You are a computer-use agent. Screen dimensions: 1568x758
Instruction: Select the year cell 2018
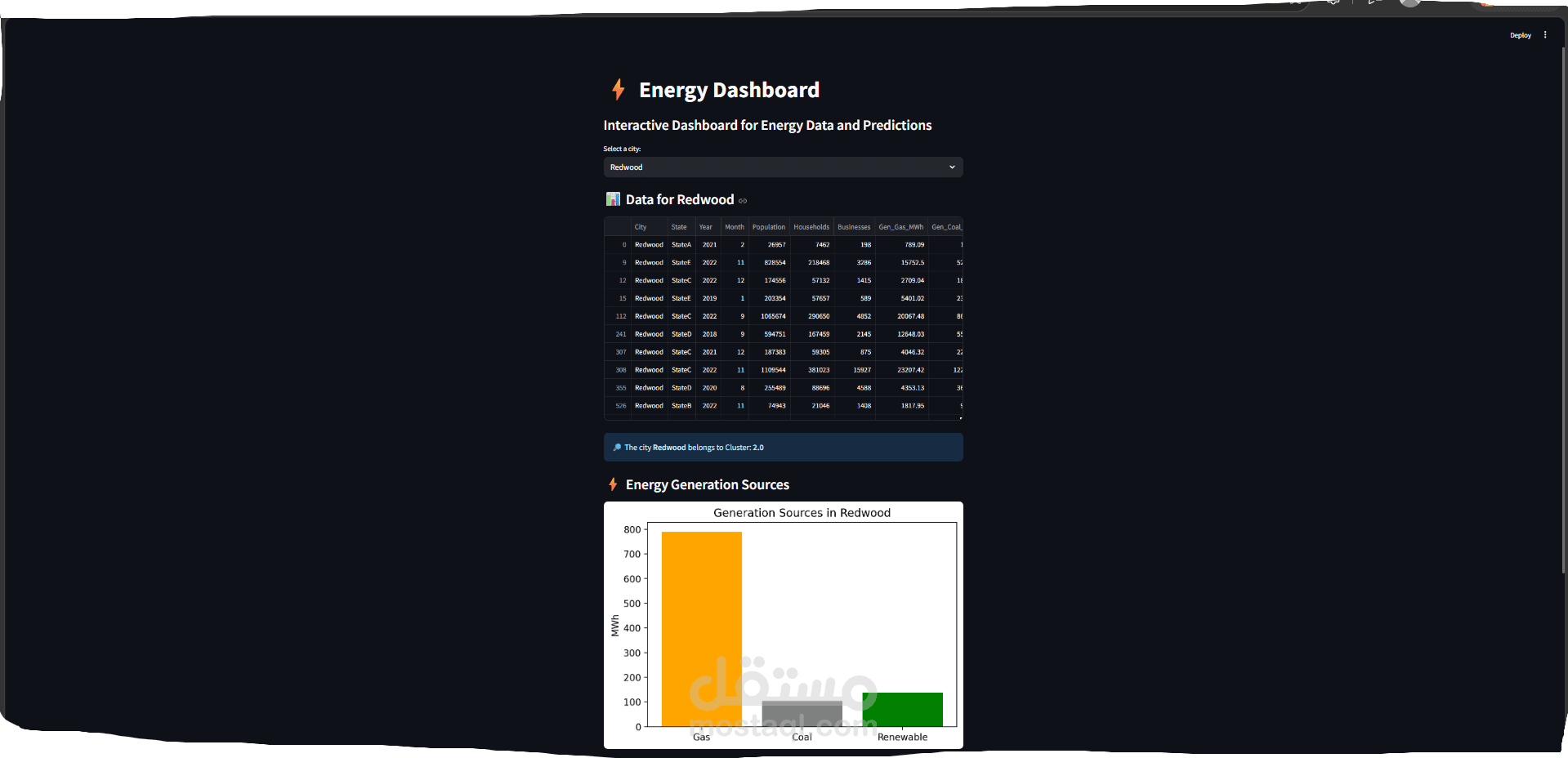[708, 335]
